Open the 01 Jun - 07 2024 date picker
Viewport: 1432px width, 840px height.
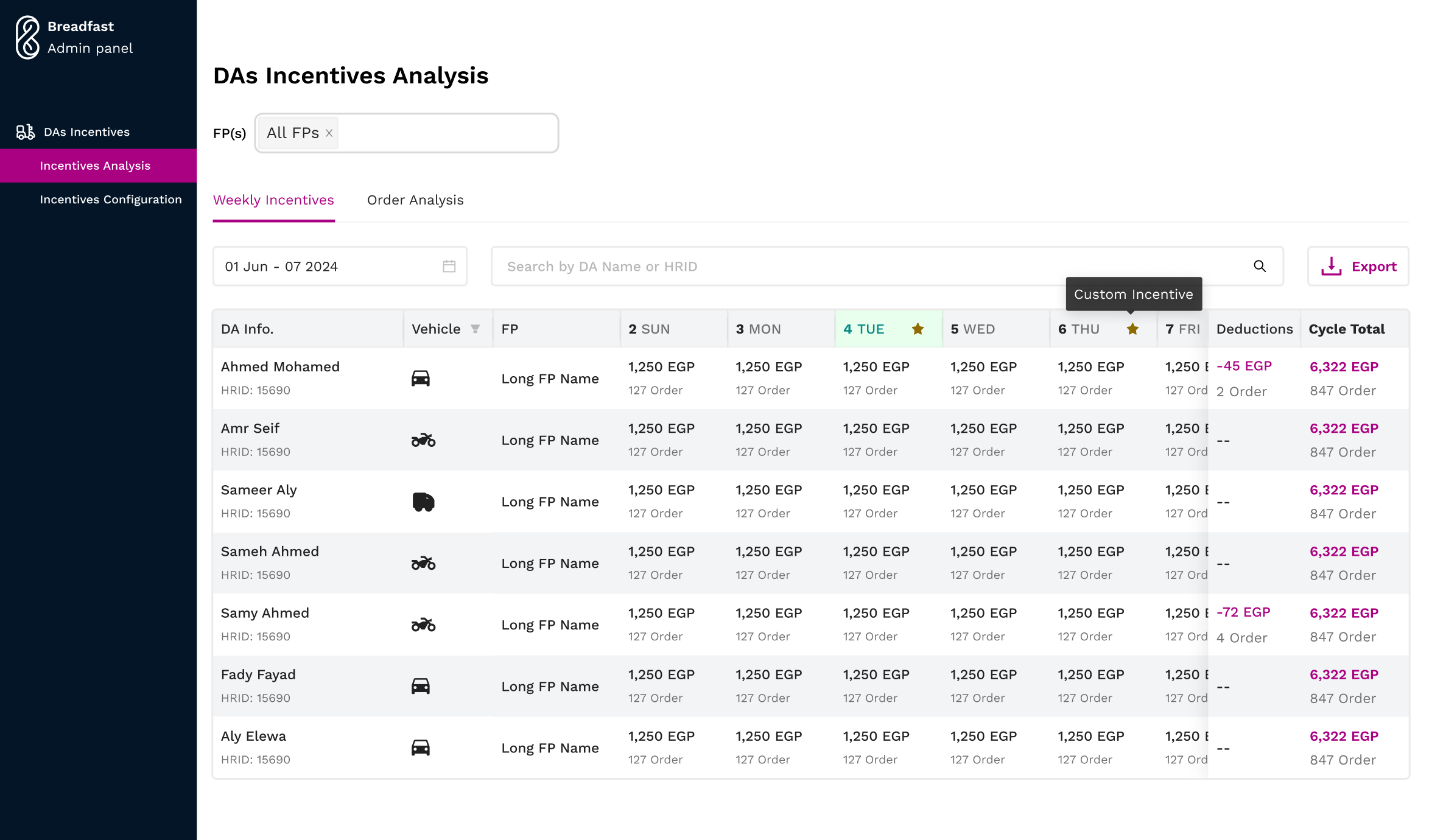pos(340,266)
